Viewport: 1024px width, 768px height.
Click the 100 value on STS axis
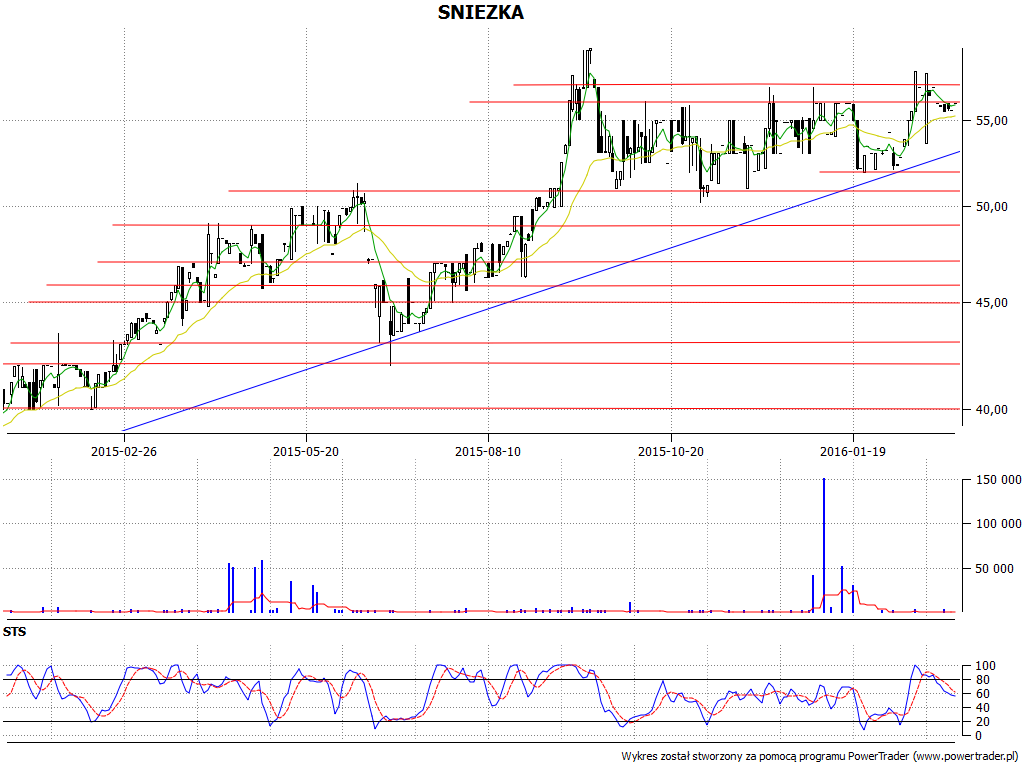tap(985, 666)
